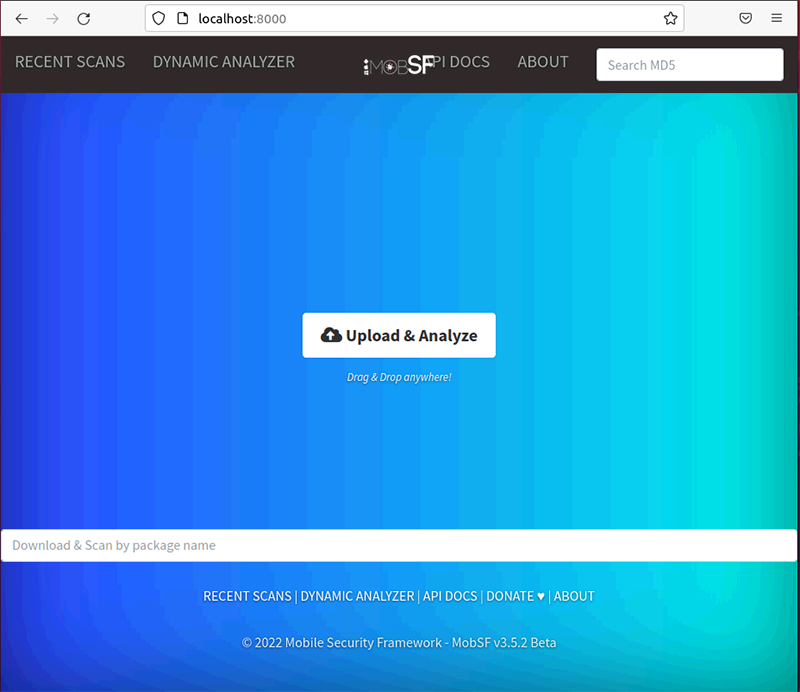Click the Upload & Analyze button
800x692 pixels.
(x=399, y=335)
